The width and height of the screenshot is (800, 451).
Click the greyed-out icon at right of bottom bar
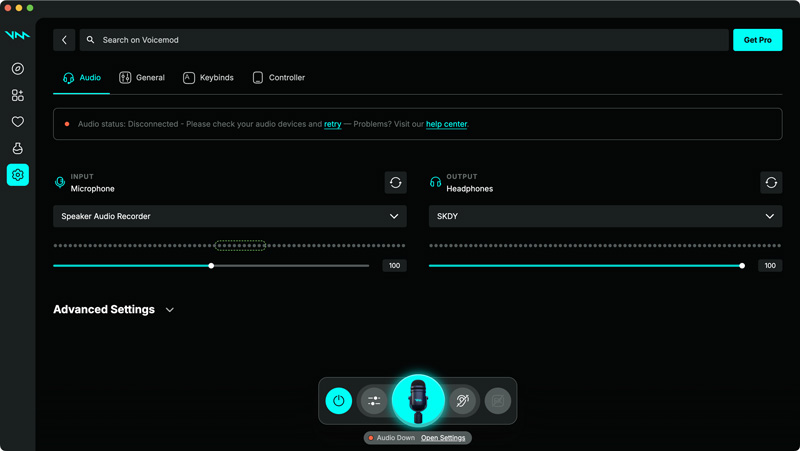tap(497, 400)
